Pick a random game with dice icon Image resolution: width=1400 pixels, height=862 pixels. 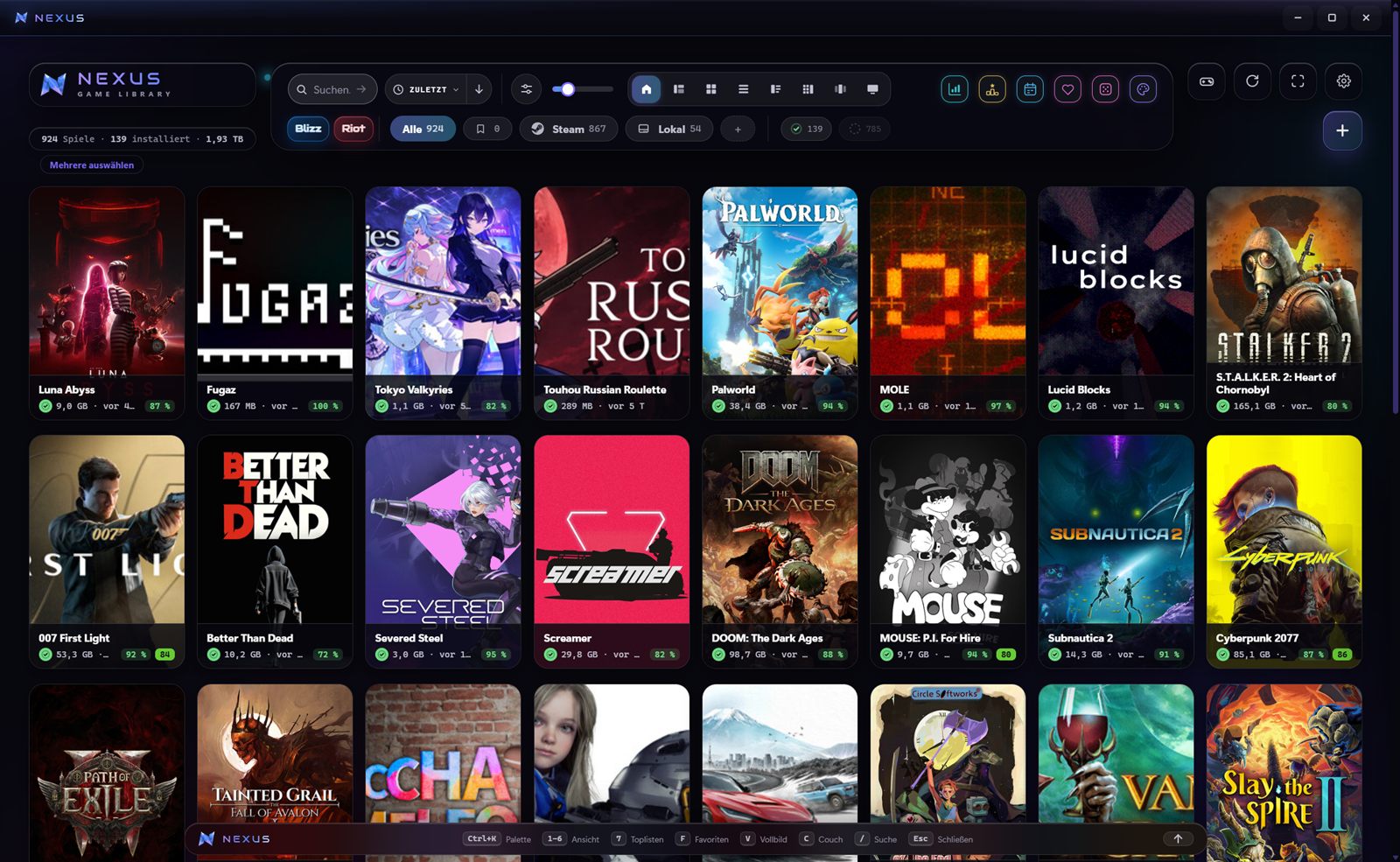coord(1105,89)
